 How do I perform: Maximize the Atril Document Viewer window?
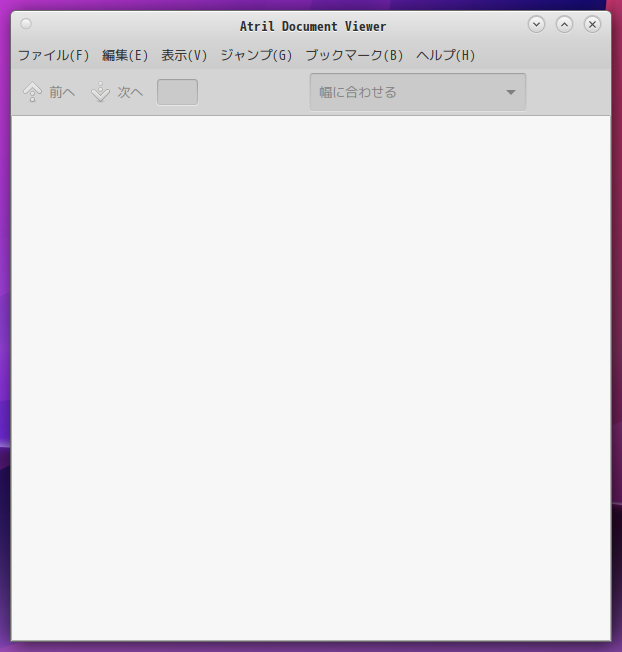click(564, 25)
